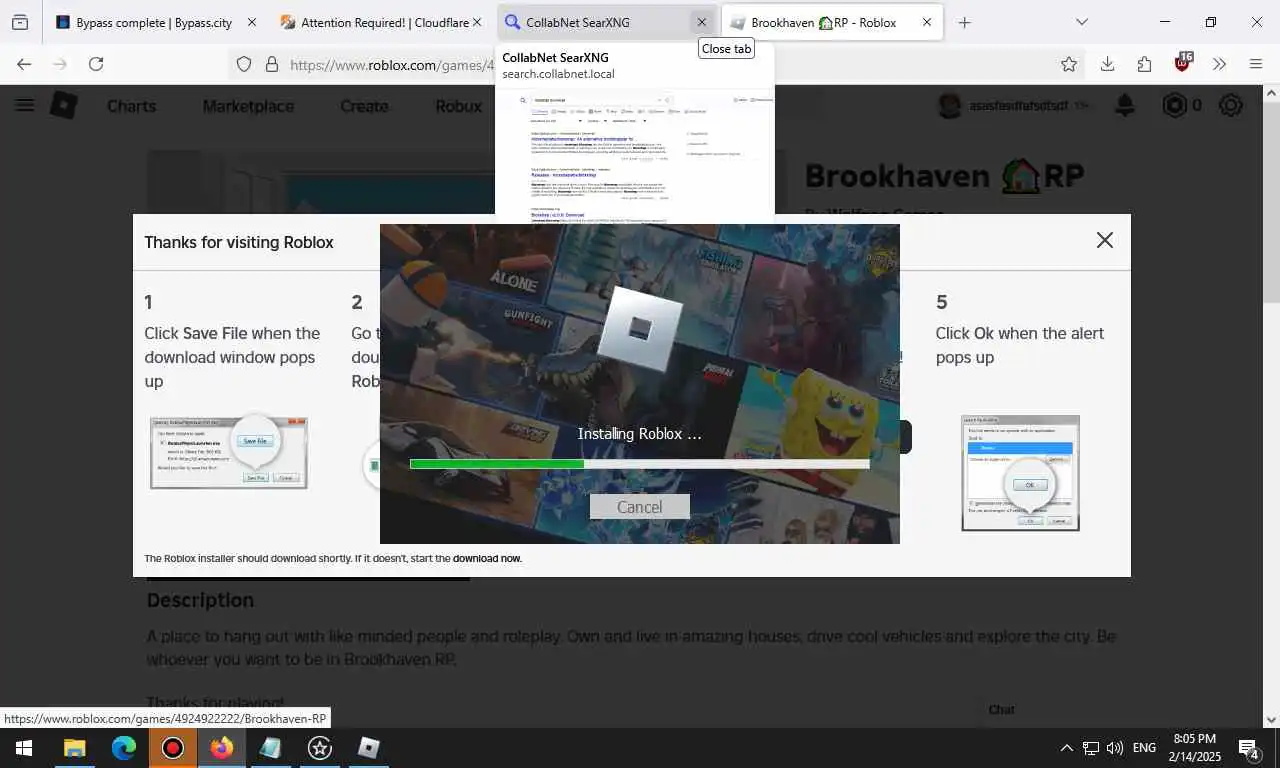Open the volume speaker control
Screen dimensions: 1280x768
(x=1115, y=748)
